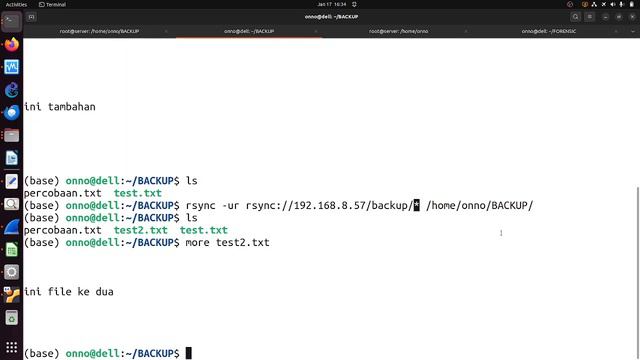Launch Wireshark from the dock
This screenshot has width=640, height=360.
(11, 227)
